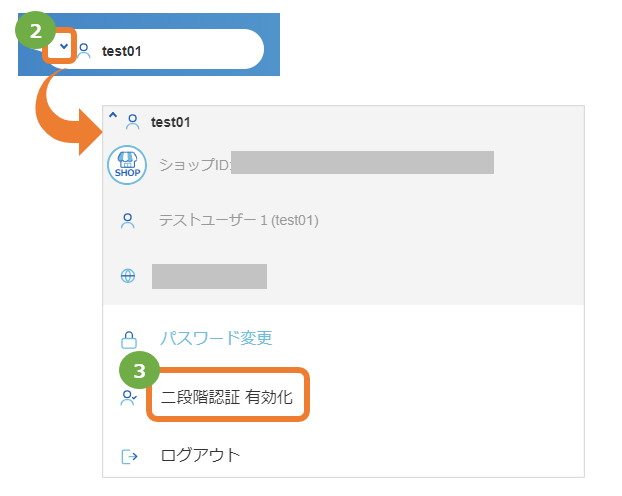Click テストユーザー１ (test01) text

click(239, 220)
